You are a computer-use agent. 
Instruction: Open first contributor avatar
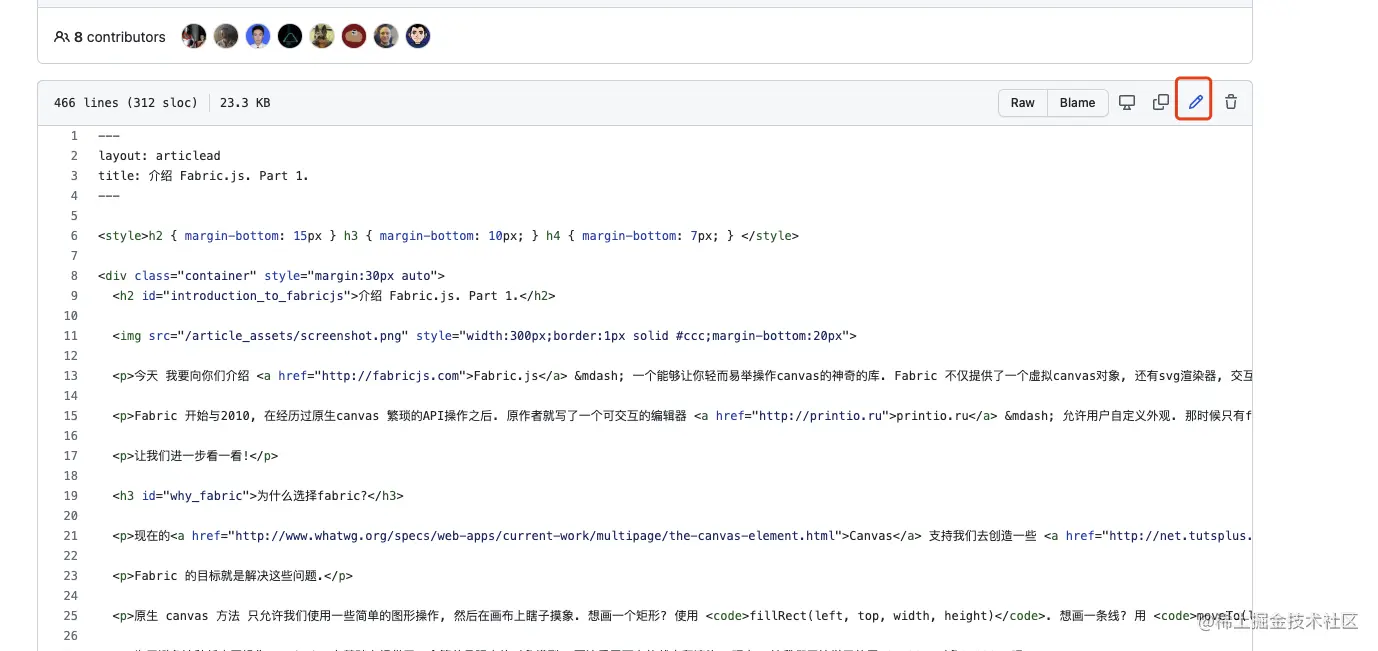194,37
